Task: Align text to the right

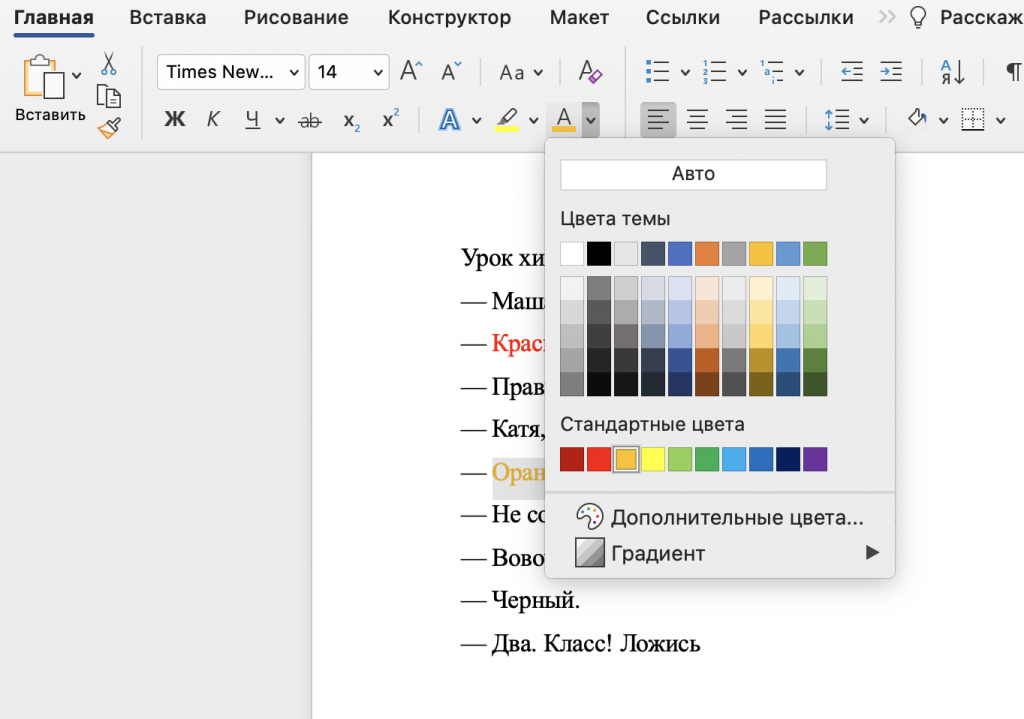Action: pos(737,120)
